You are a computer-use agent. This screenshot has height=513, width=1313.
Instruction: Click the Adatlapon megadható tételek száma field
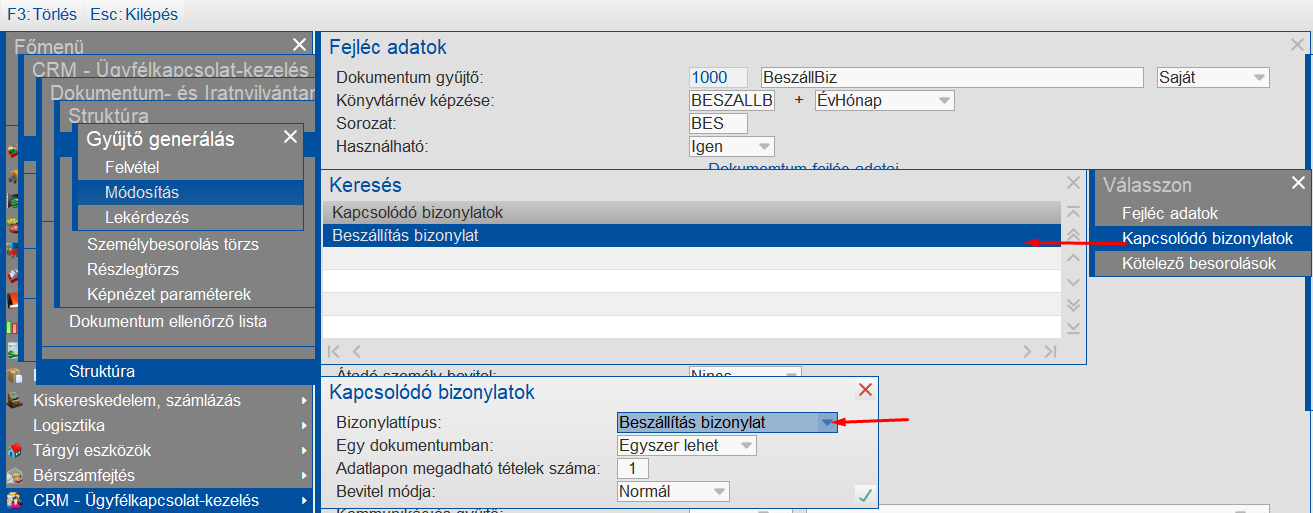[x=633, y=468]
